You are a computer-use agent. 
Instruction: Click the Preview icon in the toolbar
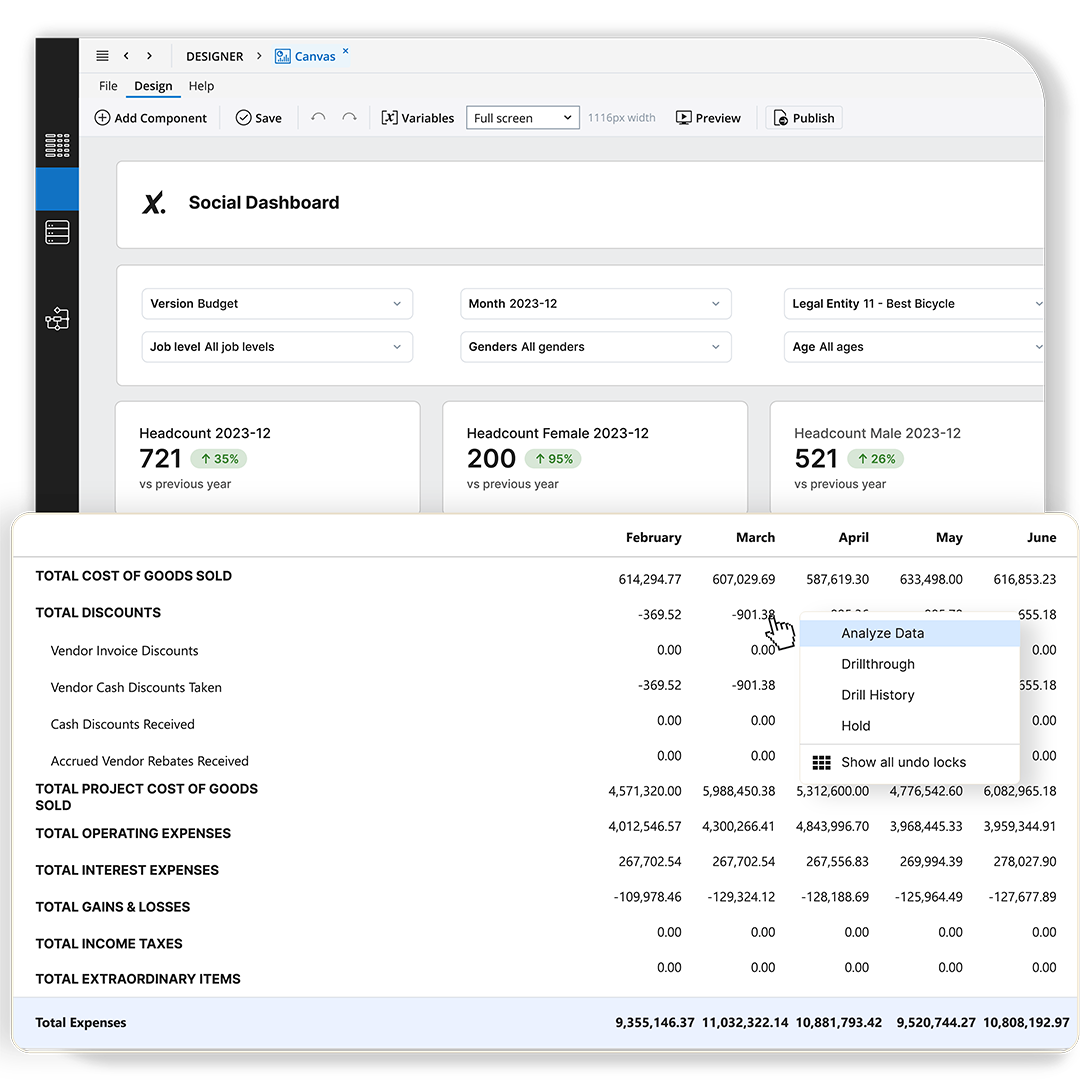coord(683,117)
